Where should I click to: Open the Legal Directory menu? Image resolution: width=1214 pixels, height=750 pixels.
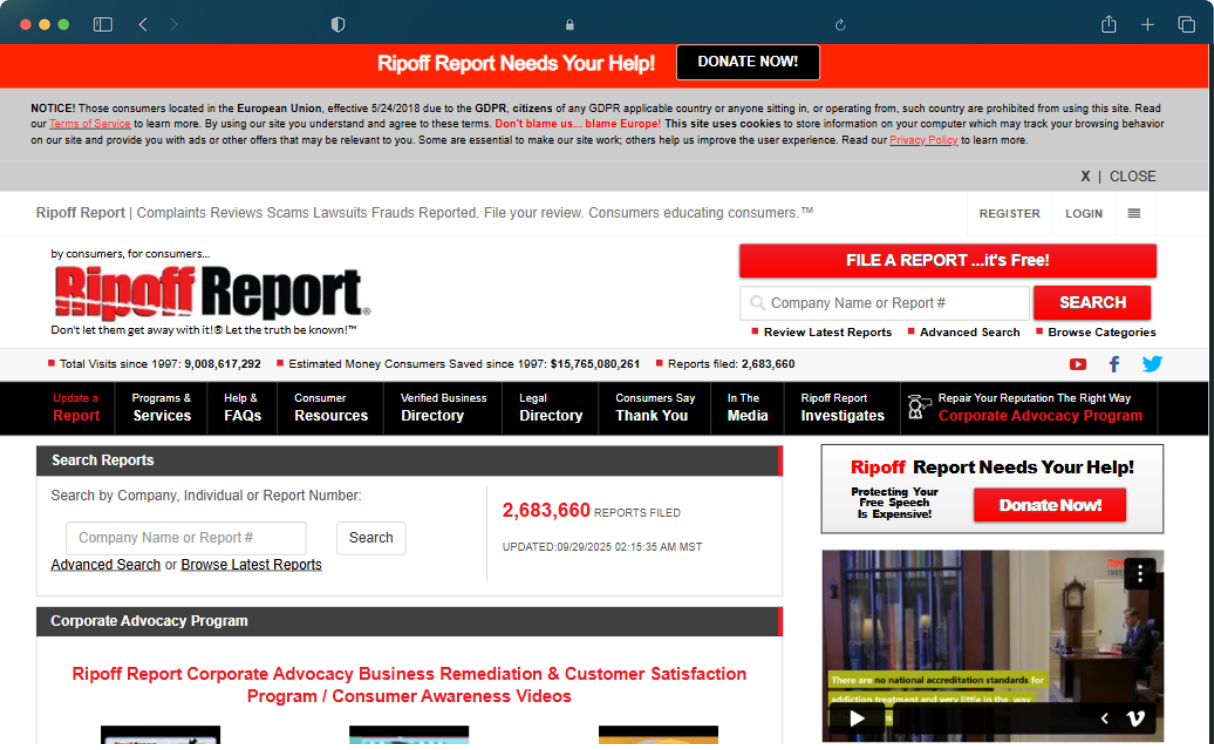pyautogui.click(x=550, y=407)
